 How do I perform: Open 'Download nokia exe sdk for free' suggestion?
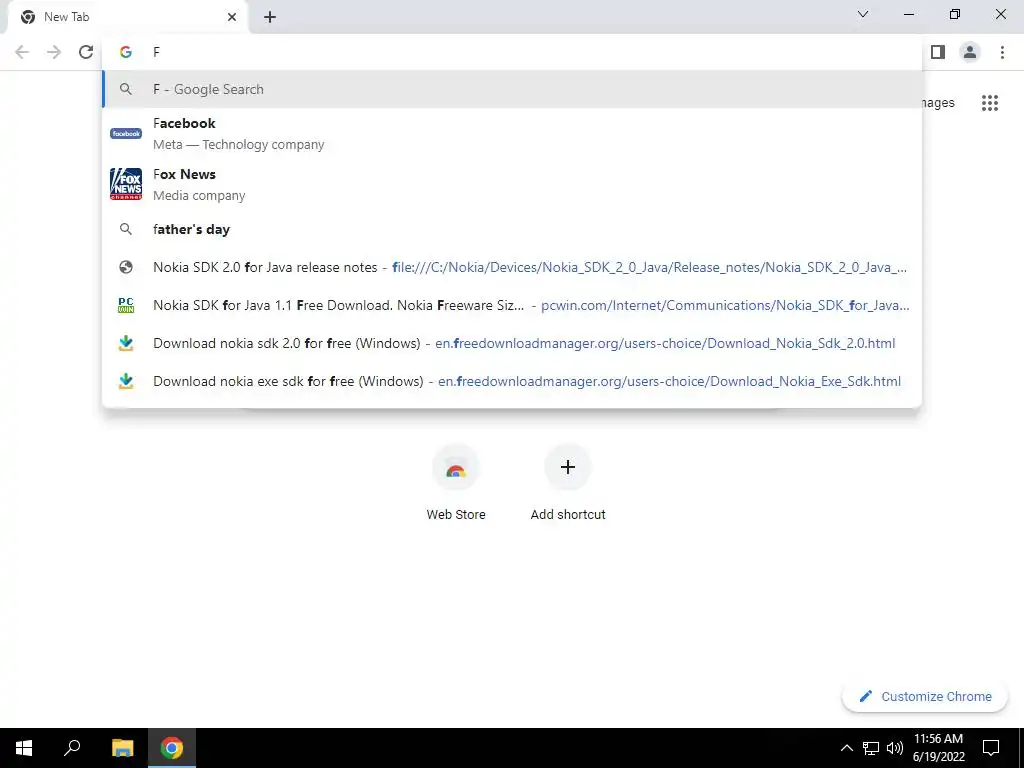click(513, 381)
